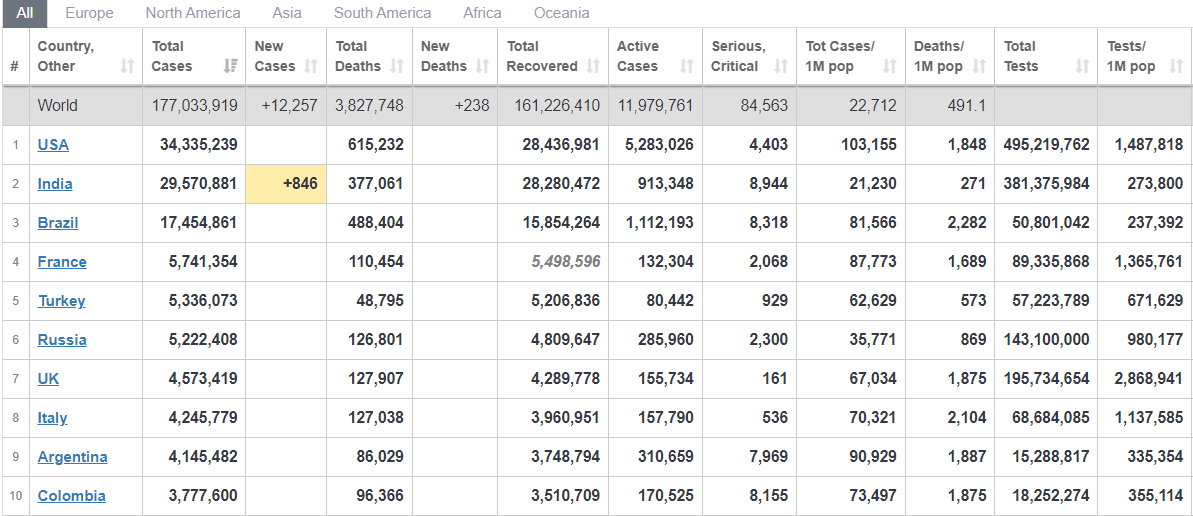Select the All tab
Image resolution: width=1193 pixels, height=516 pixels.
tap(25, 13)
